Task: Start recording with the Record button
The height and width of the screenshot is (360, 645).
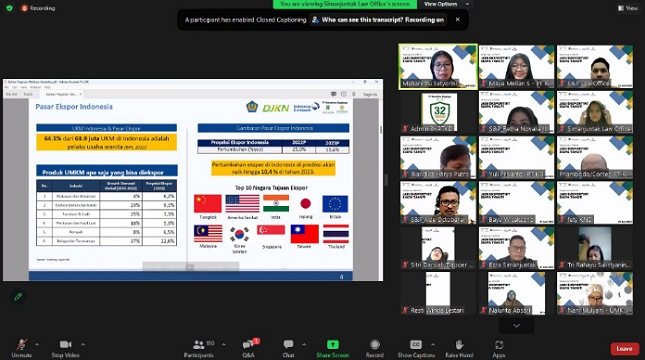Action: [x=374, y=348]
